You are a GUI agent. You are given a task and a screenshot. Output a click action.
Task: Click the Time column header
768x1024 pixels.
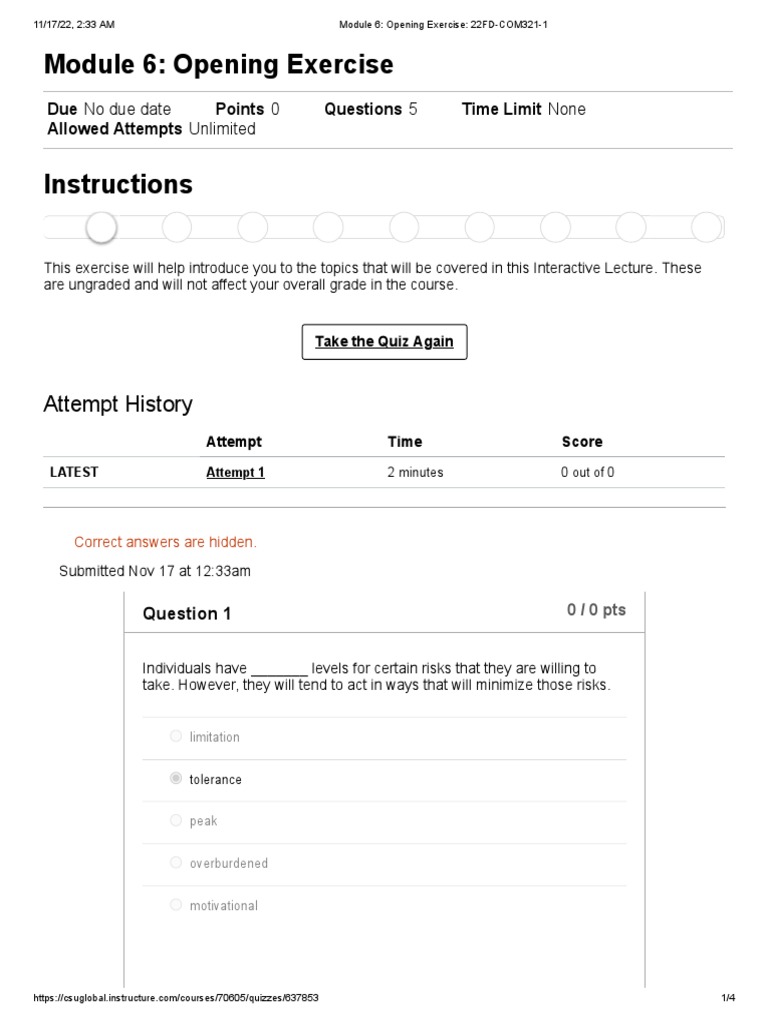point(405,441)
